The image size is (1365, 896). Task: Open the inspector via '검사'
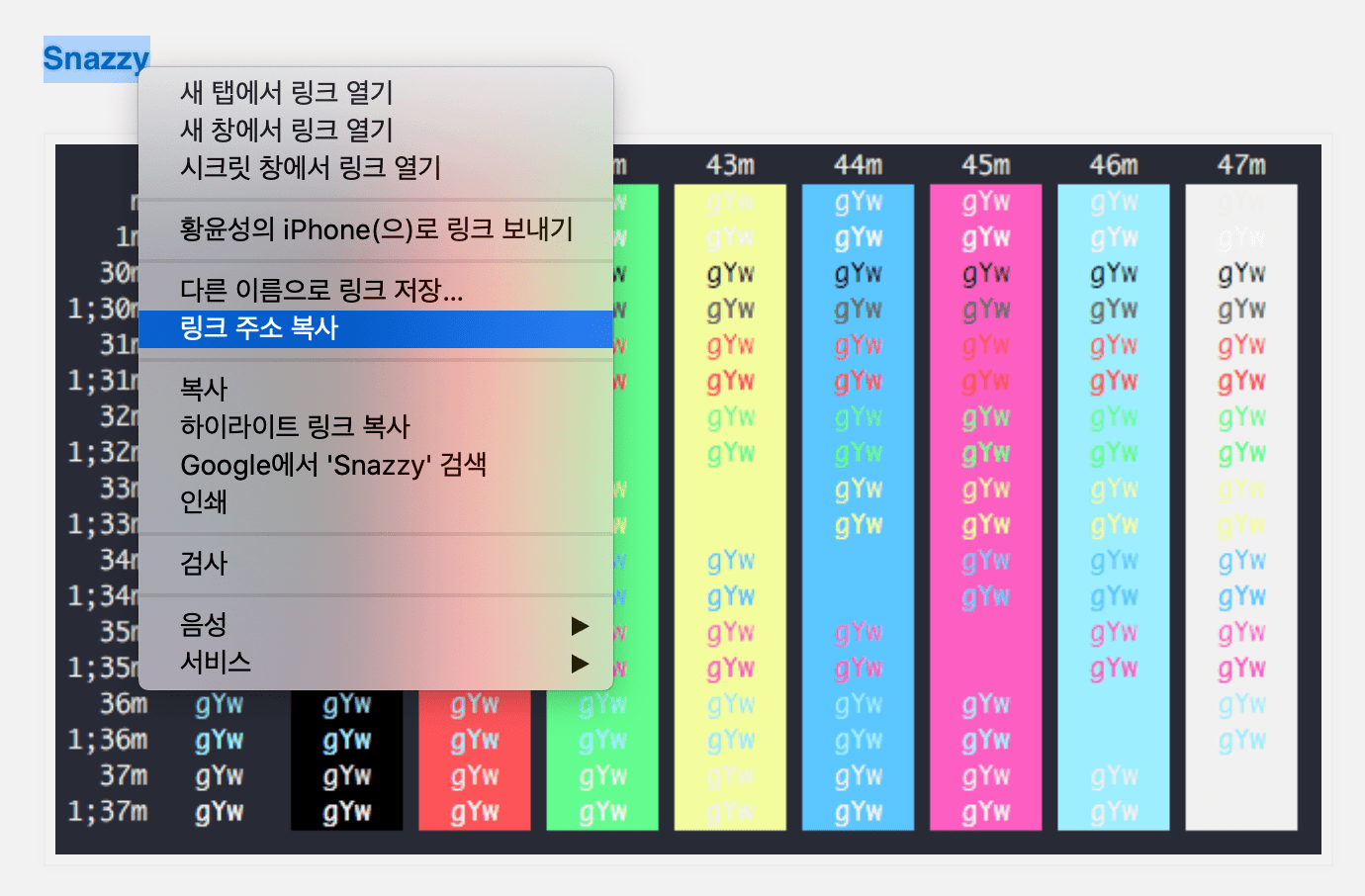coord(205,562)
